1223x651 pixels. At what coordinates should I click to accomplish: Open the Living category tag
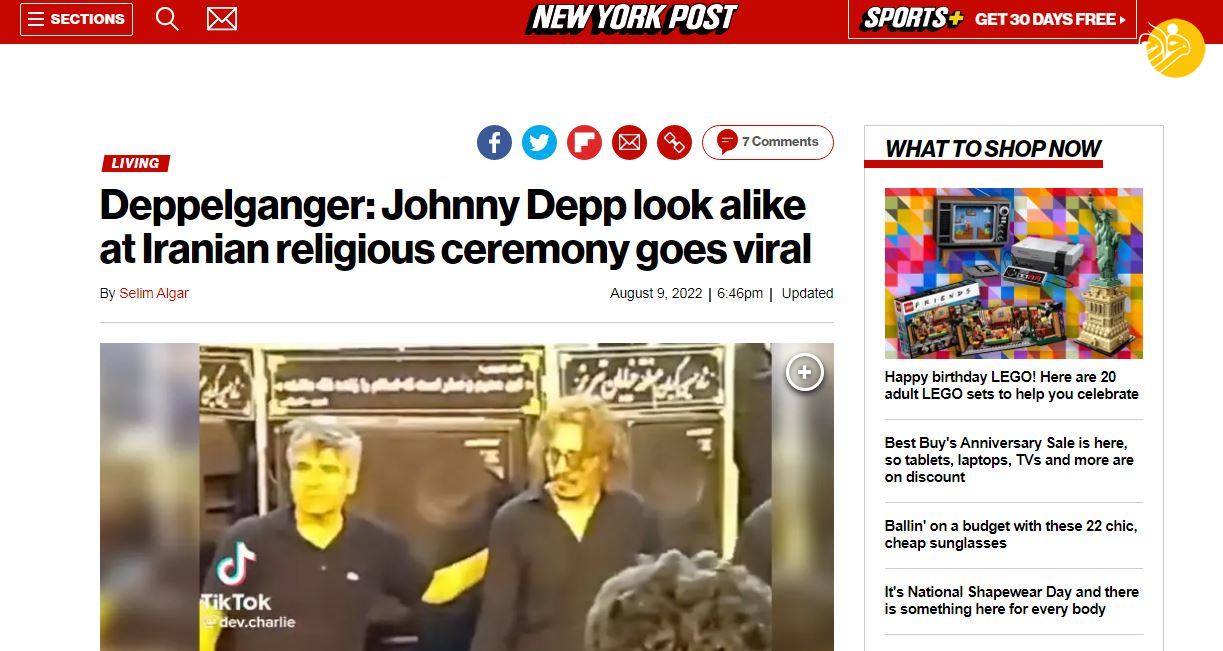(x=135, y=163)
